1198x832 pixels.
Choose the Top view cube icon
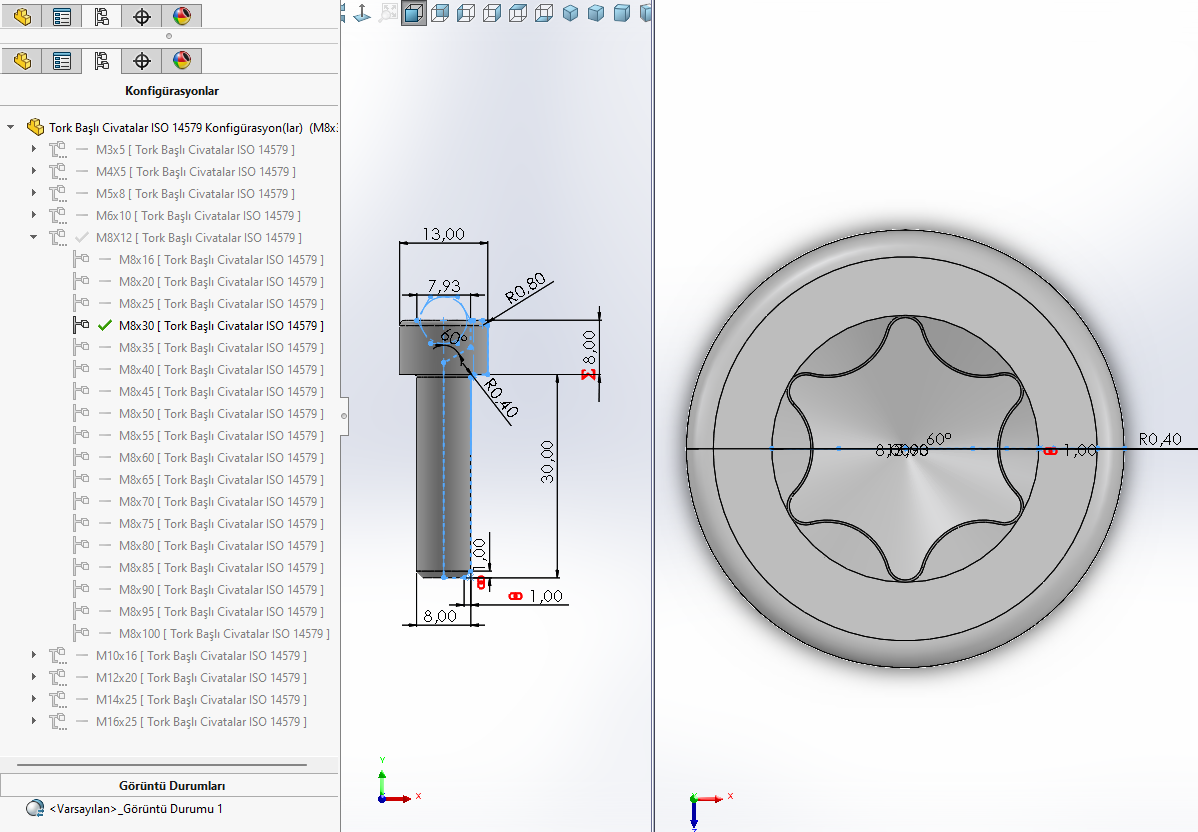(x=518, y=13)
